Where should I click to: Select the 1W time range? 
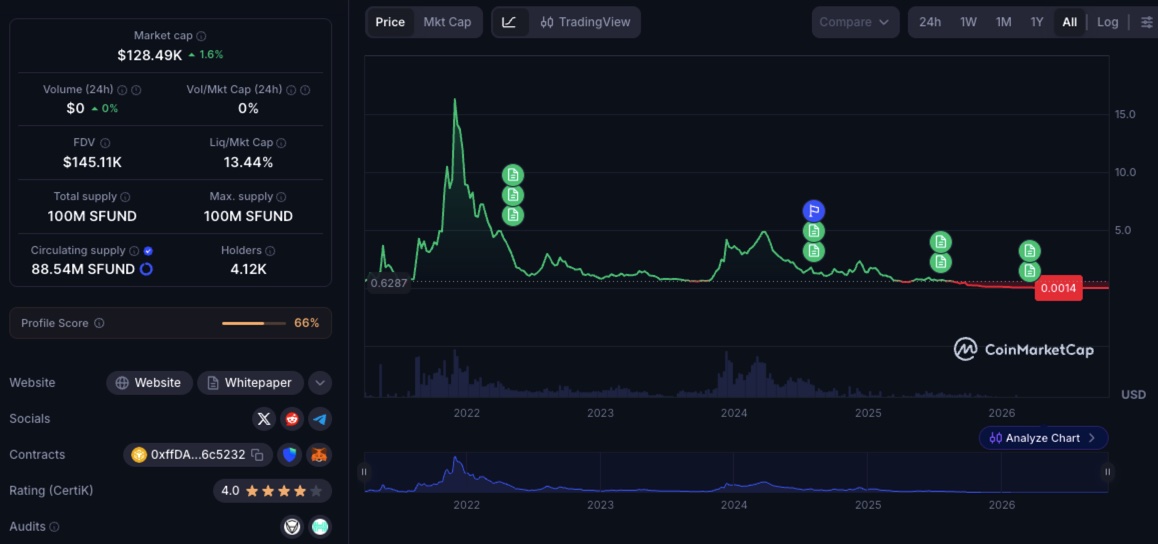point(968,22)
